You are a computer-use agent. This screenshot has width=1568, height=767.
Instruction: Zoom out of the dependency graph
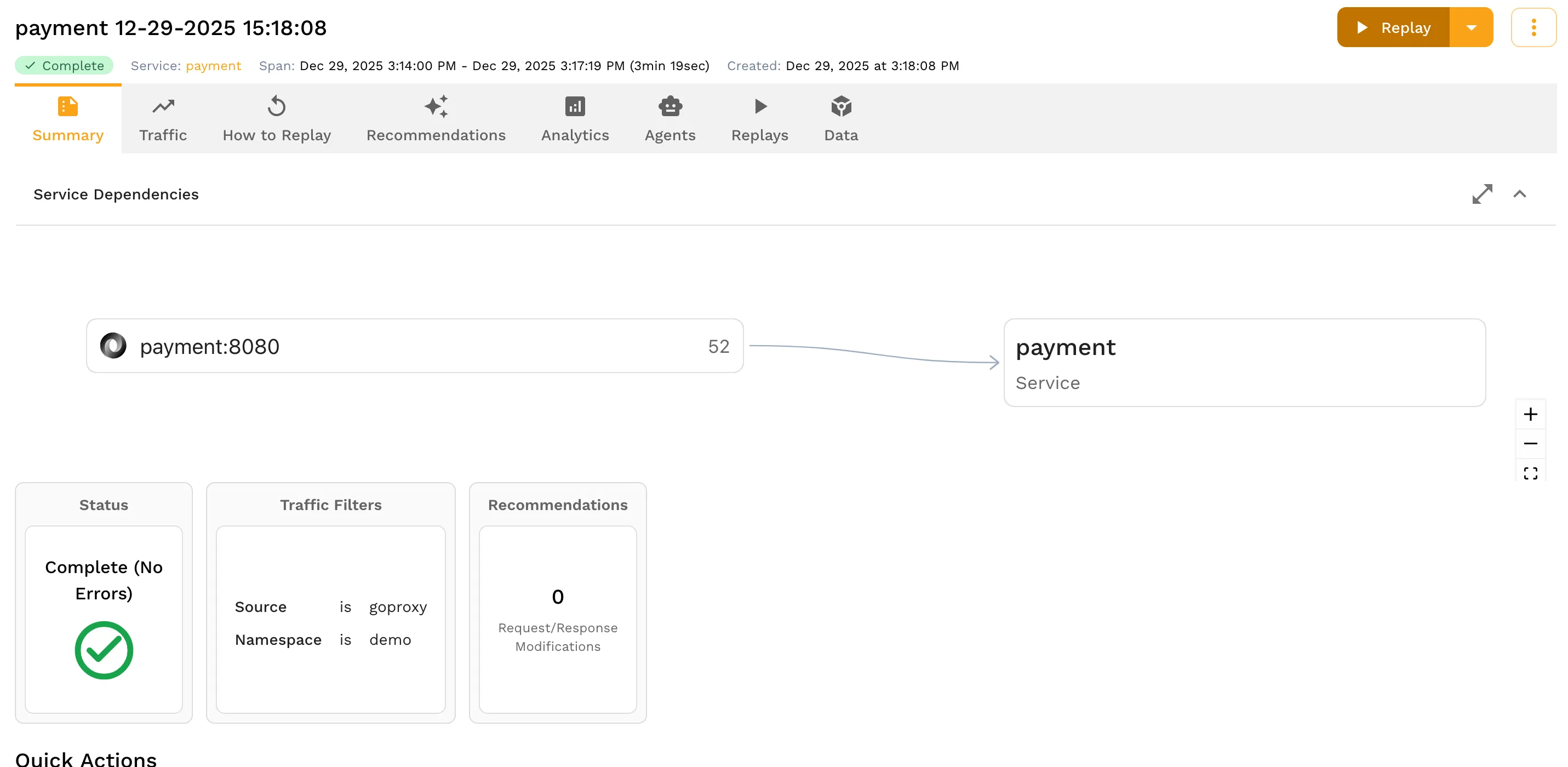pos(1531,443)
